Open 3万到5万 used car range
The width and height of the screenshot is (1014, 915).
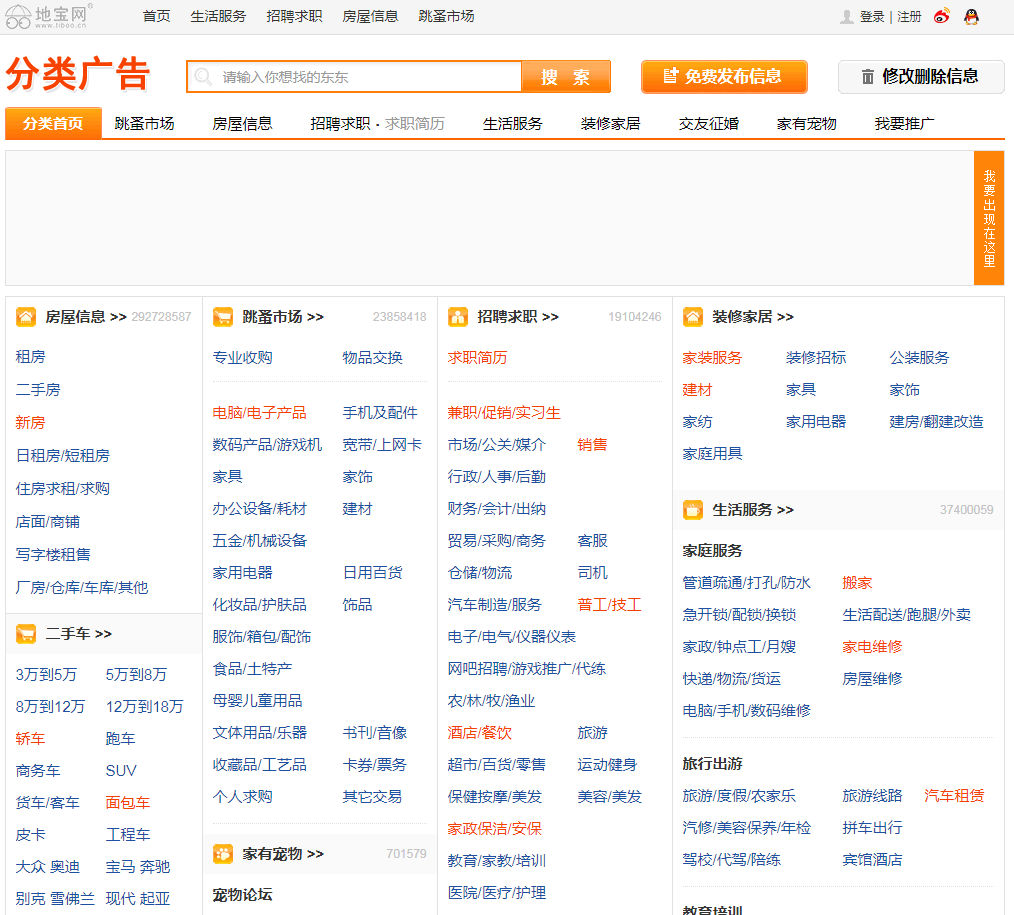46,675
